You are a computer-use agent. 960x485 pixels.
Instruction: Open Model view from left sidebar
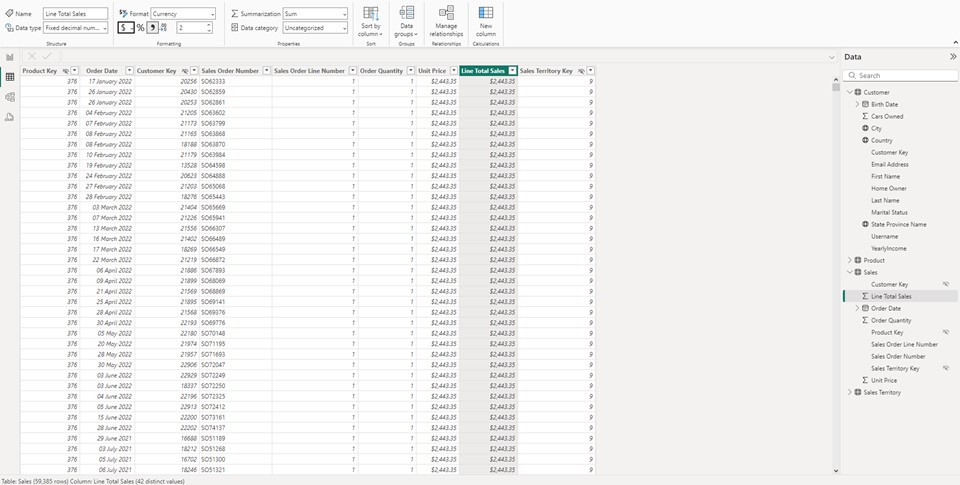coord(10,97)
